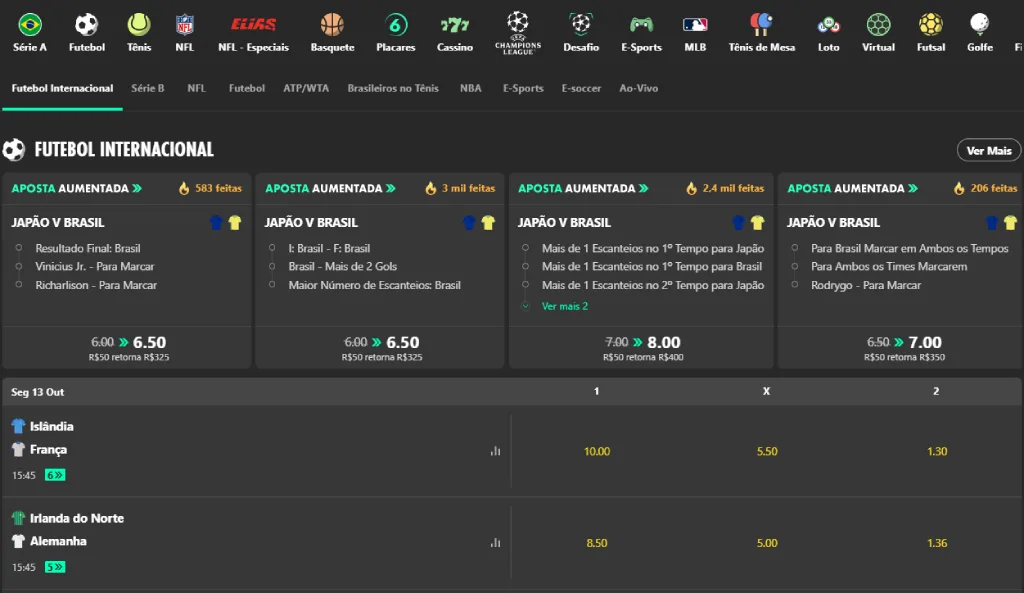Switch to the Série B tab
The width and height of the screenshot is (1024, 593).
148,88
